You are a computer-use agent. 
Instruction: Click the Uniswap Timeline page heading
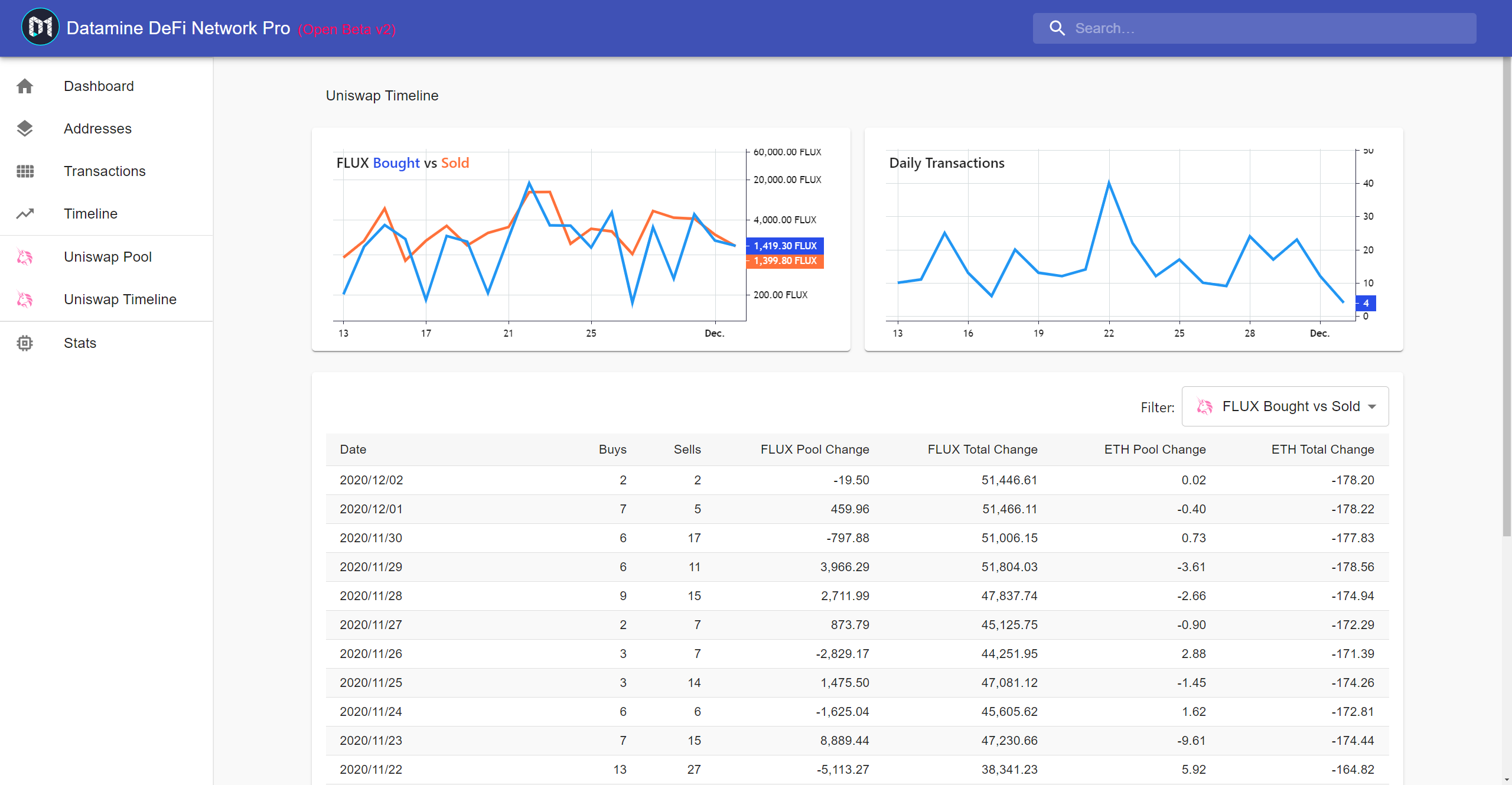(x=382, y=96)
